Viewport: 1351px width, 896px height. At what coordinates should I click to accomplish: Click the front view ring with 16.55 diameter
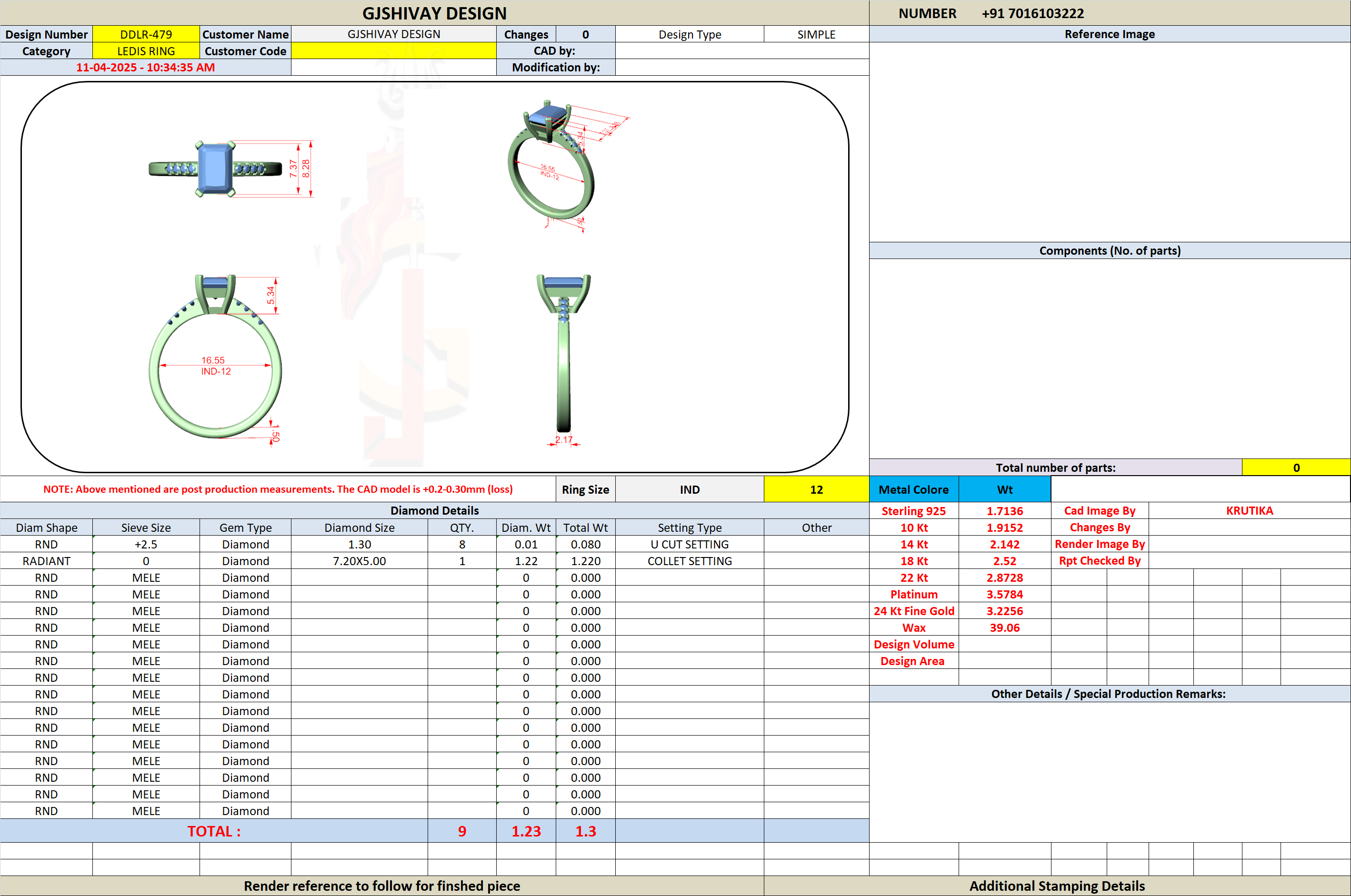(x=215, y=356)
